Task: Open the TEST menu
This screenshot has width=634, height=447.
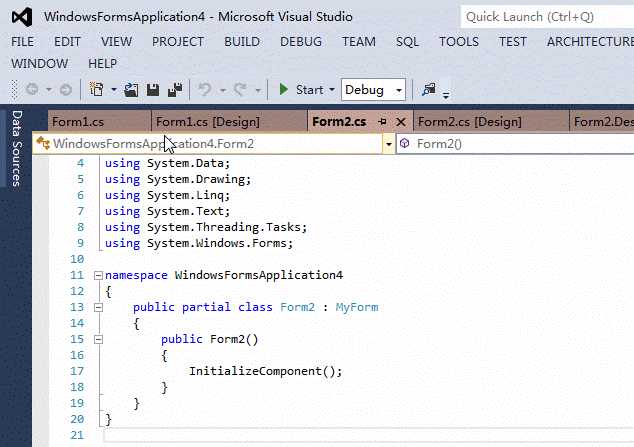Action: coord(513,42)
